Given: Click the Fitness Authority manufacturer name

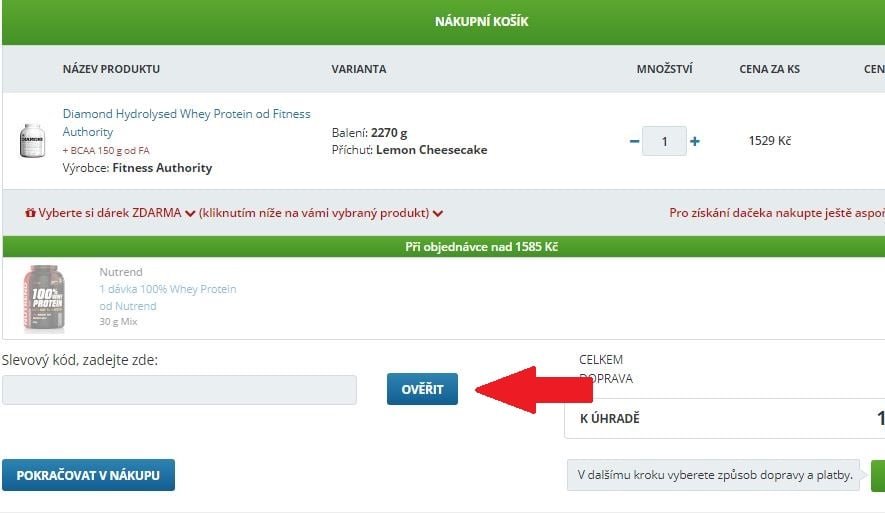Looking at the screenshot, I should (x=162, y=168).
